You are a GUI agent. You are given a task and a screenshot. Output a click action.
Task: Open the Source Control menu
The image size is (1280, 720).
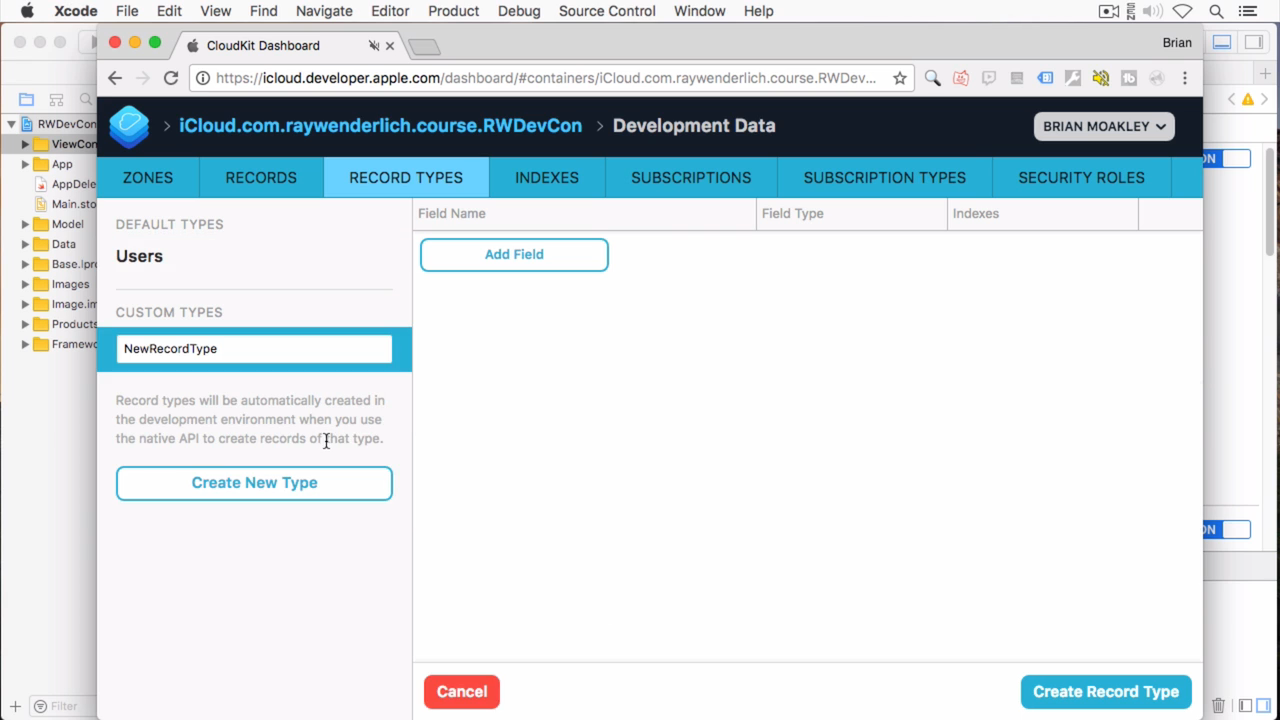pyautogui.click(x=607, y=11)
